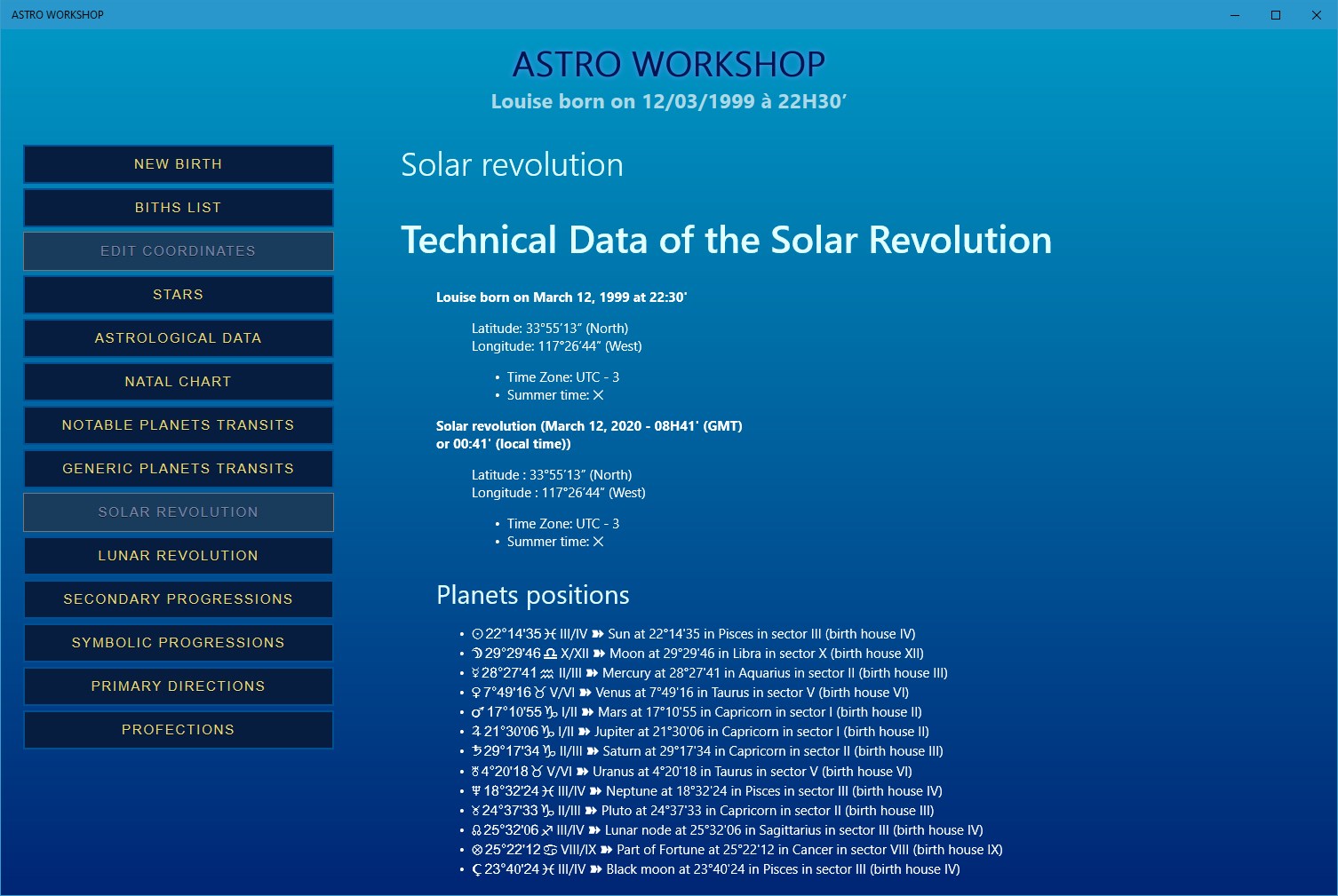Screen dimensions: 1338x896
Task: Open the NATAL CHART view
Action: pyautogui.click(x=179, y=382)
